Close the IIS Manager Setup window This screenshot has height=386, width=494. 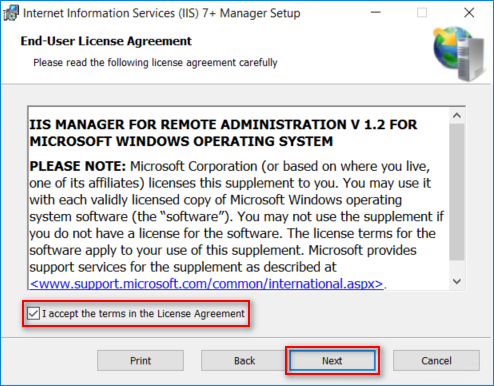coord(469,13)
